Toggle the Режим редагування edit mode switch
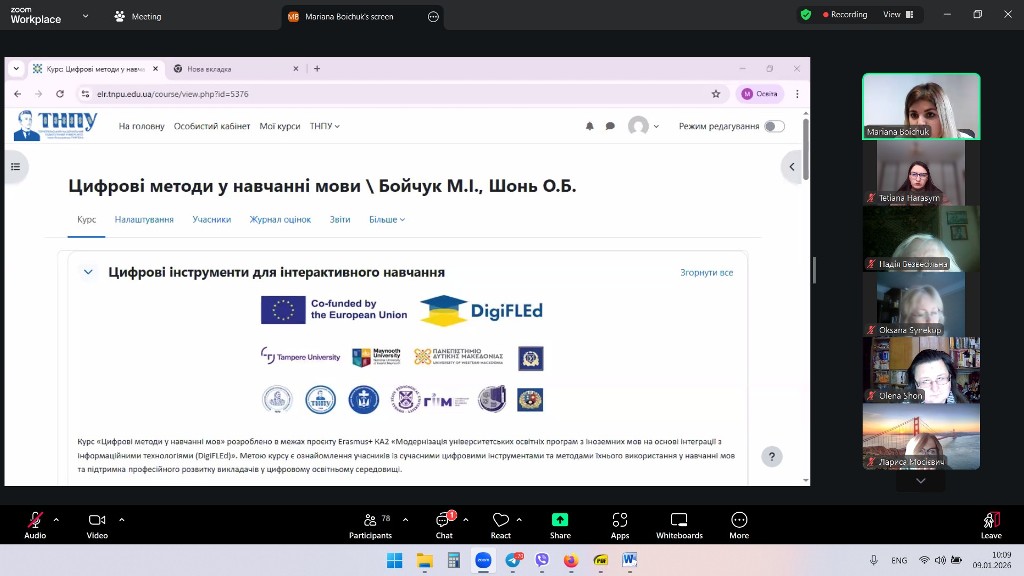 tap(774, 126)
